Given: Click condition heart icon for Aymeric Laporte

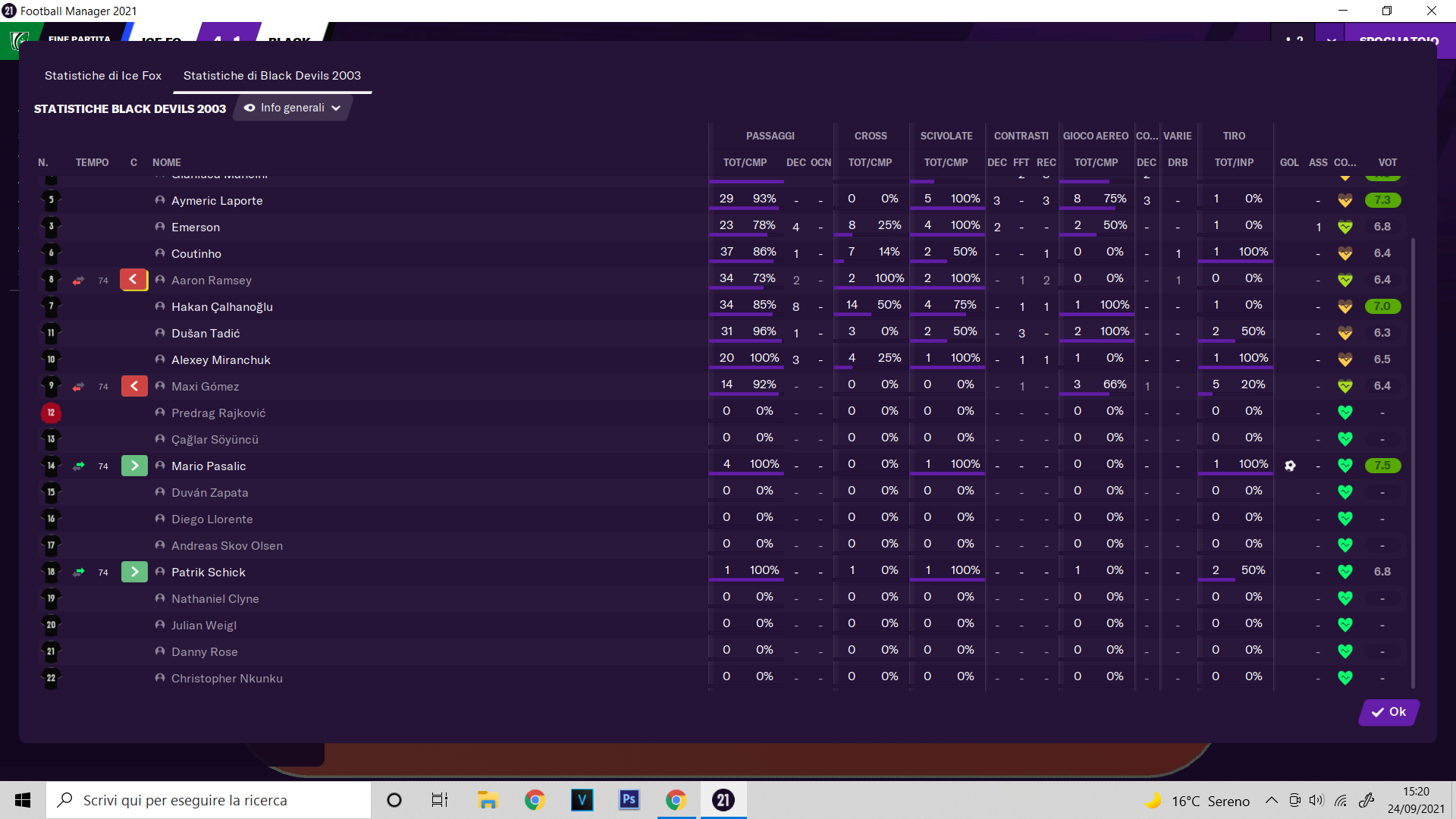Looking at the screenshot, I should tap(1345, 200).
